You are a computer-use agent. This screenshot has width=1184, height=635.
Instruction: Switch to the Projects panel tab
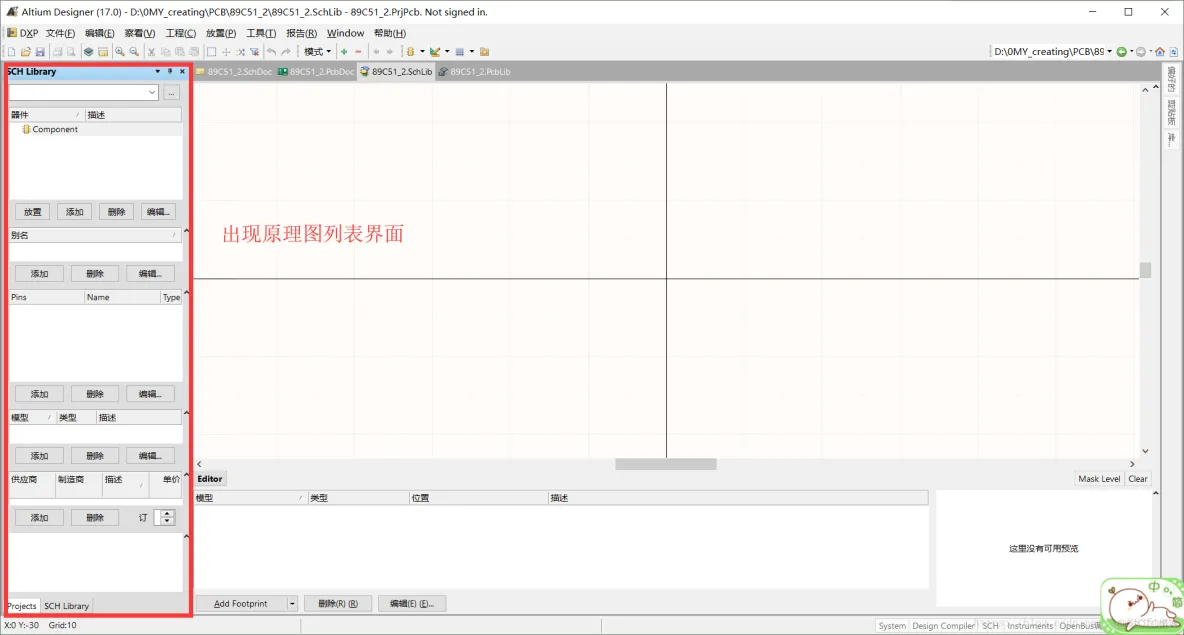[22, 606]
